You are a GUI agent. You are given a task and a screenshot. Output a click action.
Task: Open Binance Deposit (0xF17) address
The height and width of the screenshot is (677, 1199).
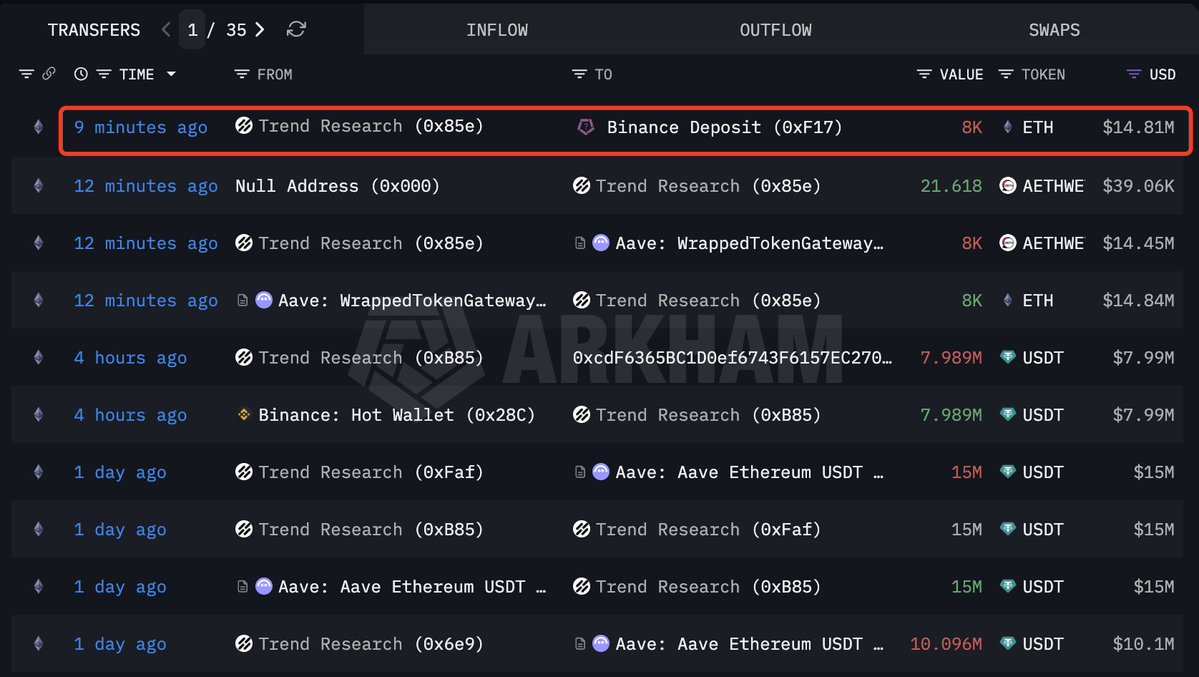point(724,127)
